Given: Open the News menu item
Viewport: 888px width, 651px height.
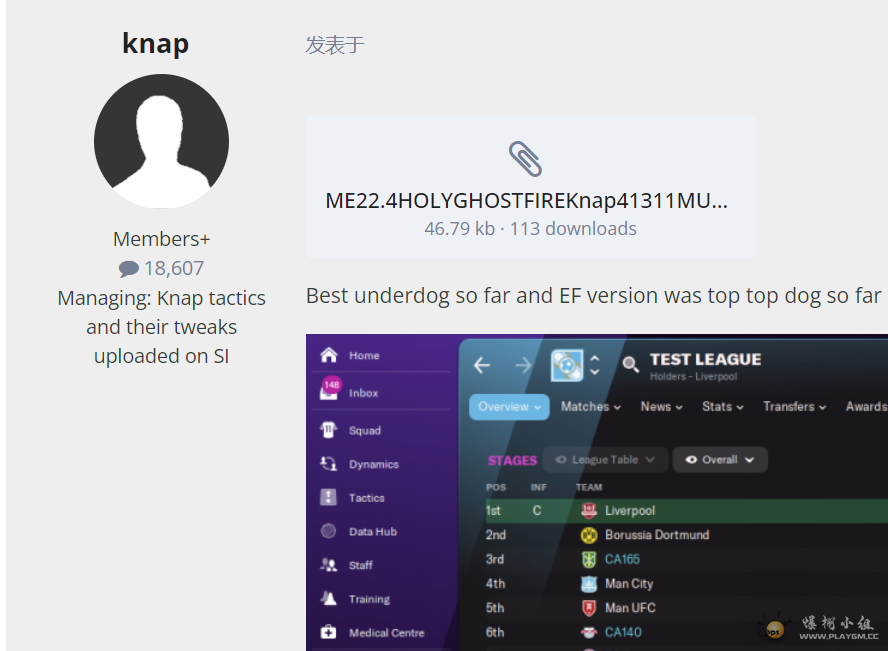Looking at the screenshot, I should coord(661,407).
